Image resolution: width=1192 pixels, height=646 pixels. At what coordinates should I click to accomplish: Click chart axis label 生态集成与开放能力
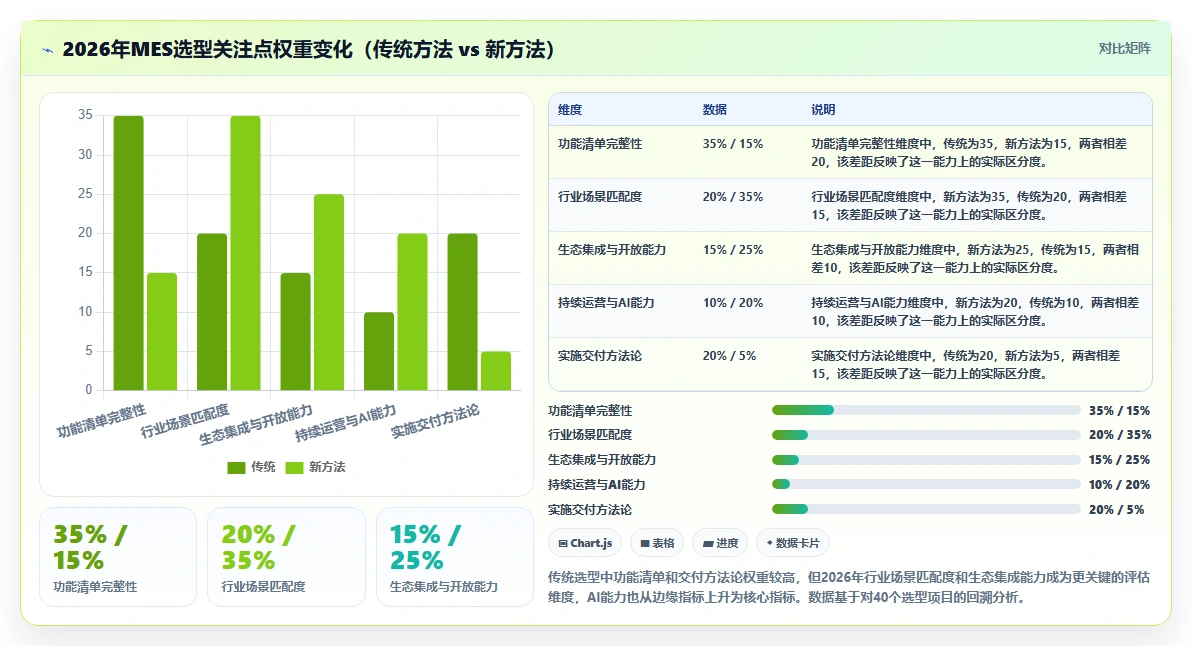pyautogui.click(x=256, y=425)
